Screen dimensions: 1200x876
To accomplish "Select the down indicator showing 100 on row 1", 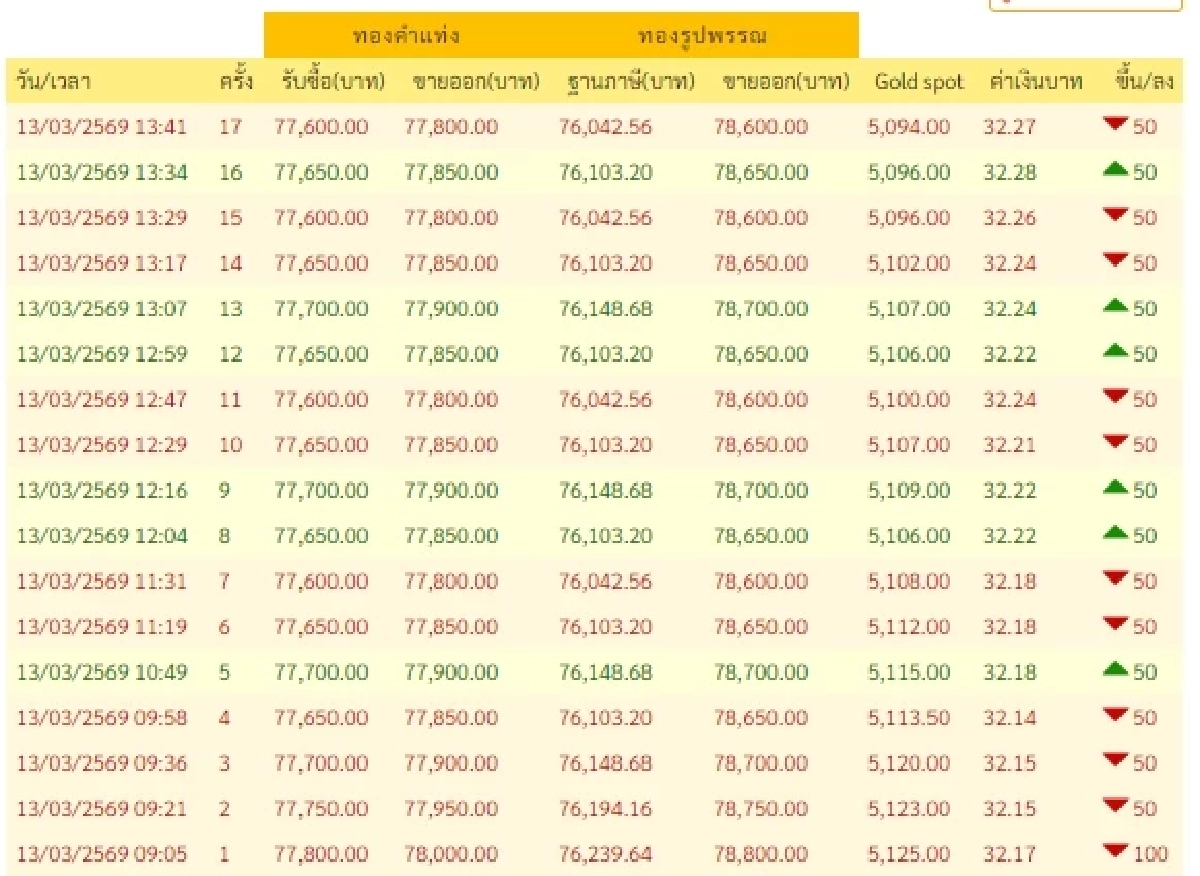I will (1116, 853).
